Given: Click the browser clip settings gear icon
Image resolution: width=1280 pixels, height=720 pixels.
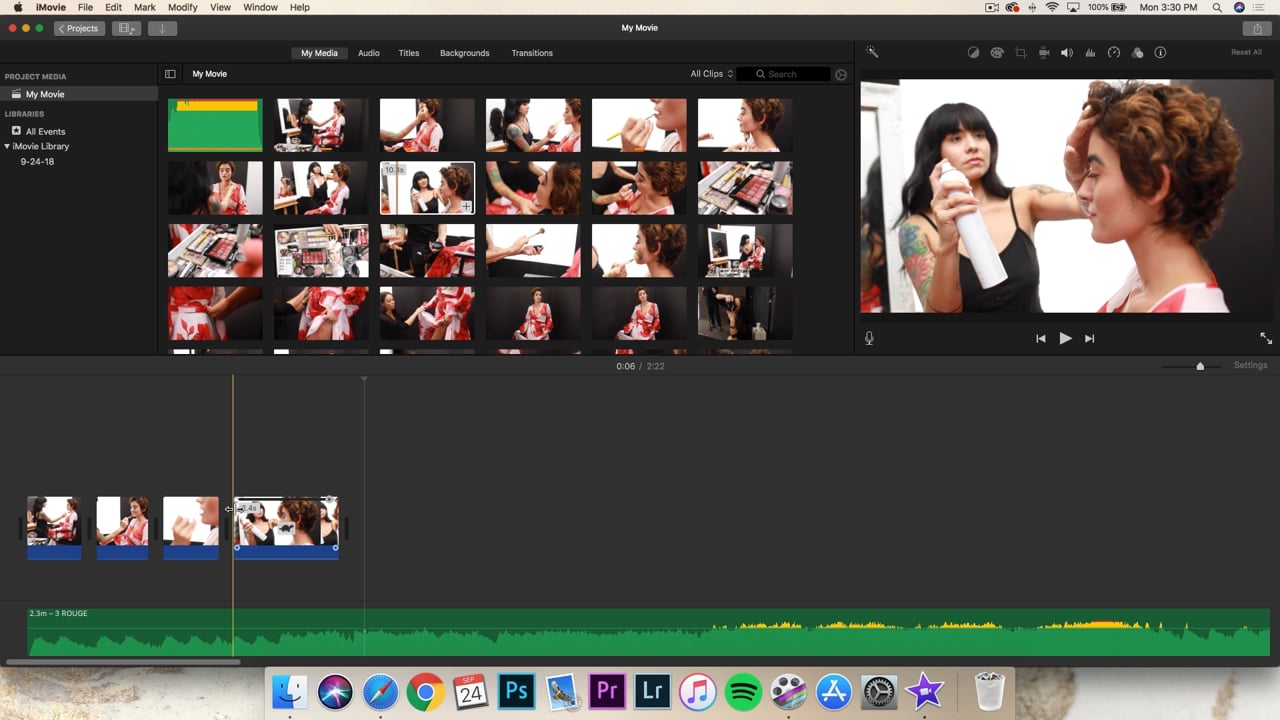Looking at the screenshot, I should click(841, 74).
